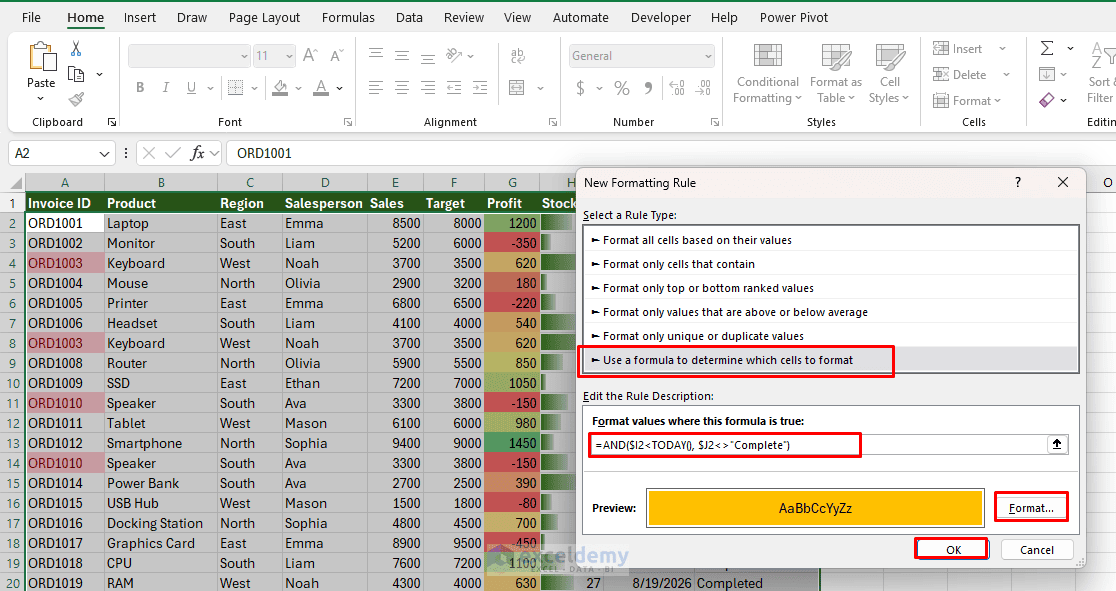Click the Increase Decimal icon

pyautogui.click(x=677, y=88)
